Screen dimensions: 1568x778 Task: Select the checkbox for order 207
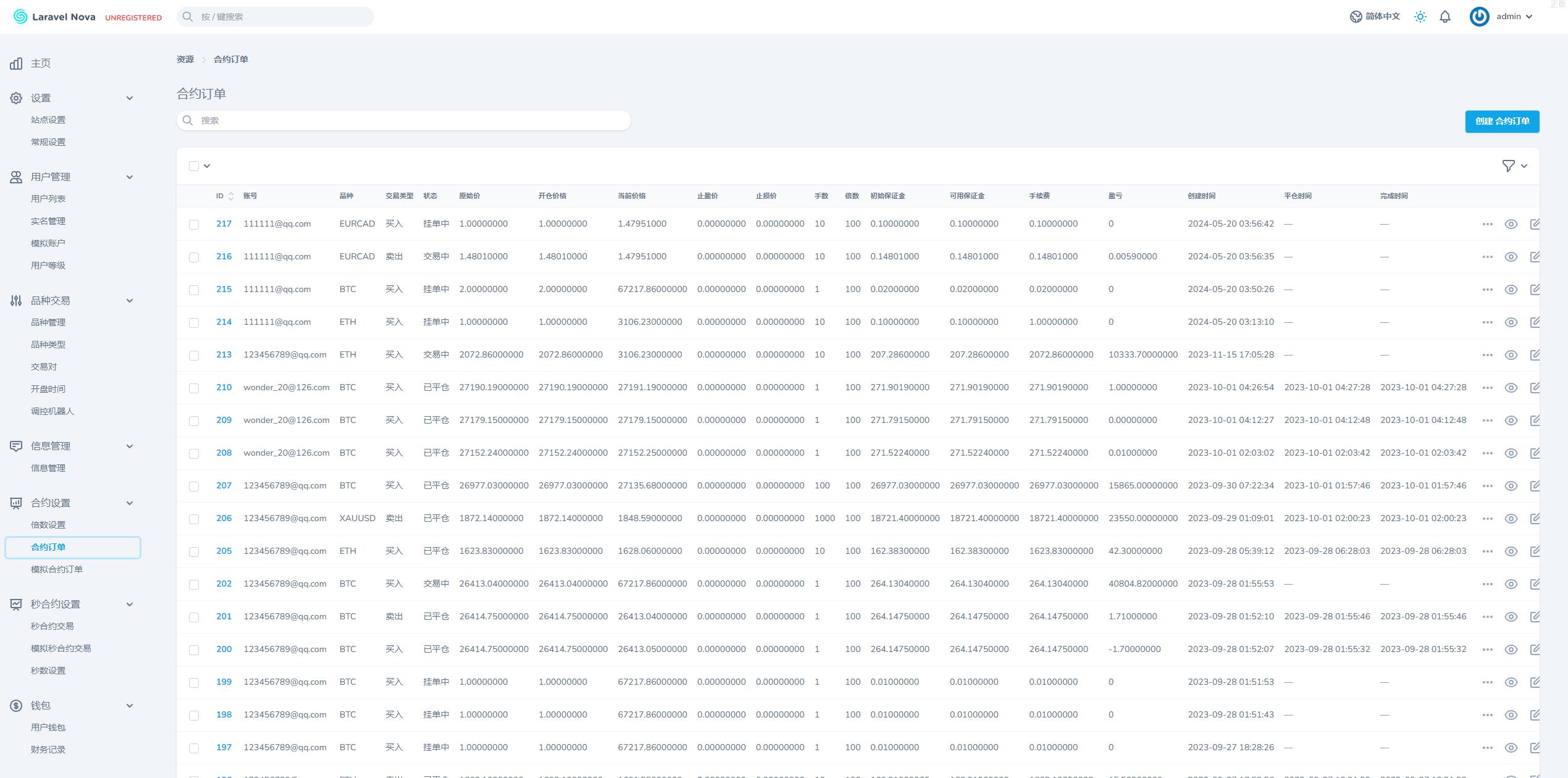coord(194,487)
